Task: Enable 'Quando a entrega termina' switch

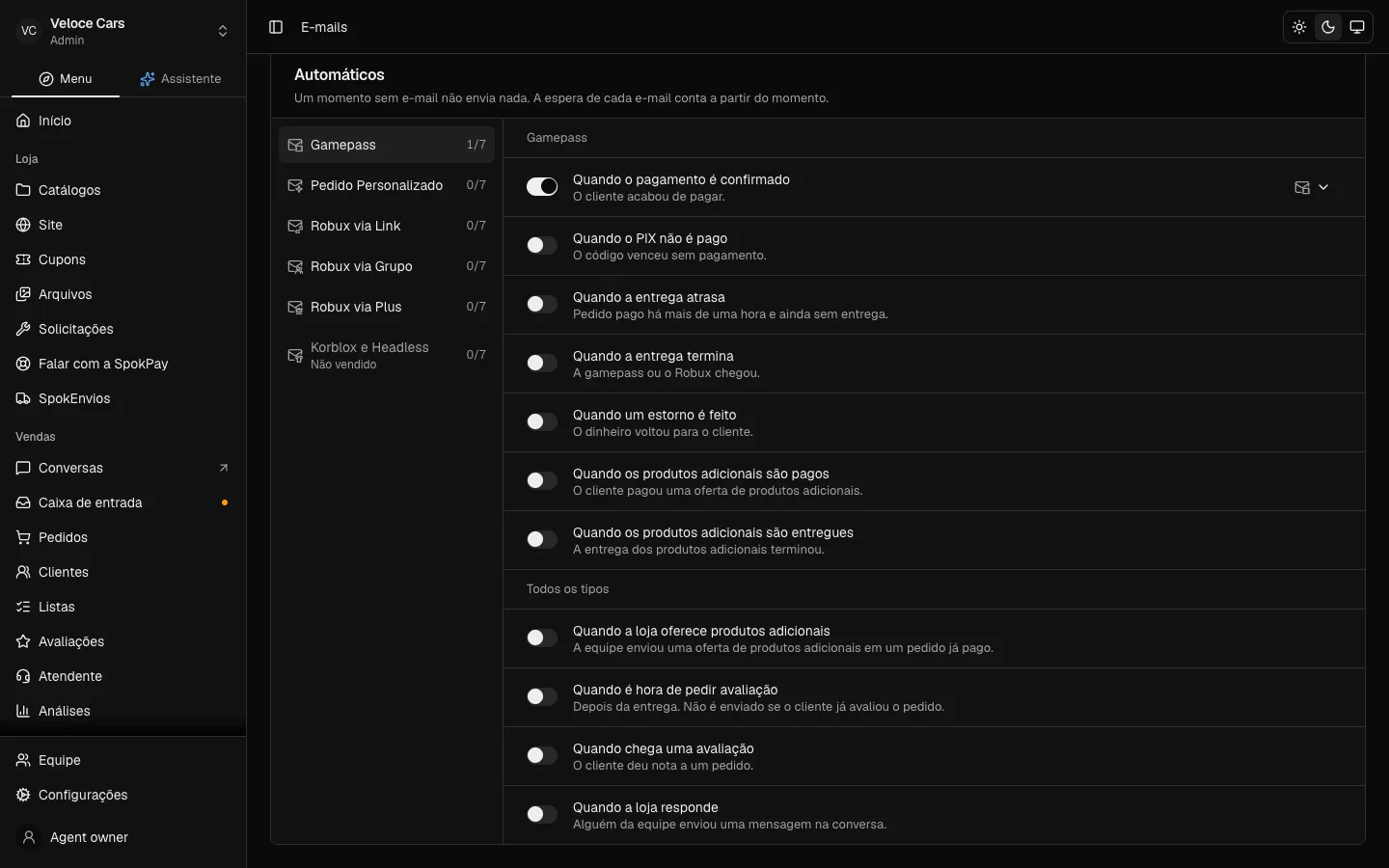Action: pyautogui.click(x=542, y=364)
